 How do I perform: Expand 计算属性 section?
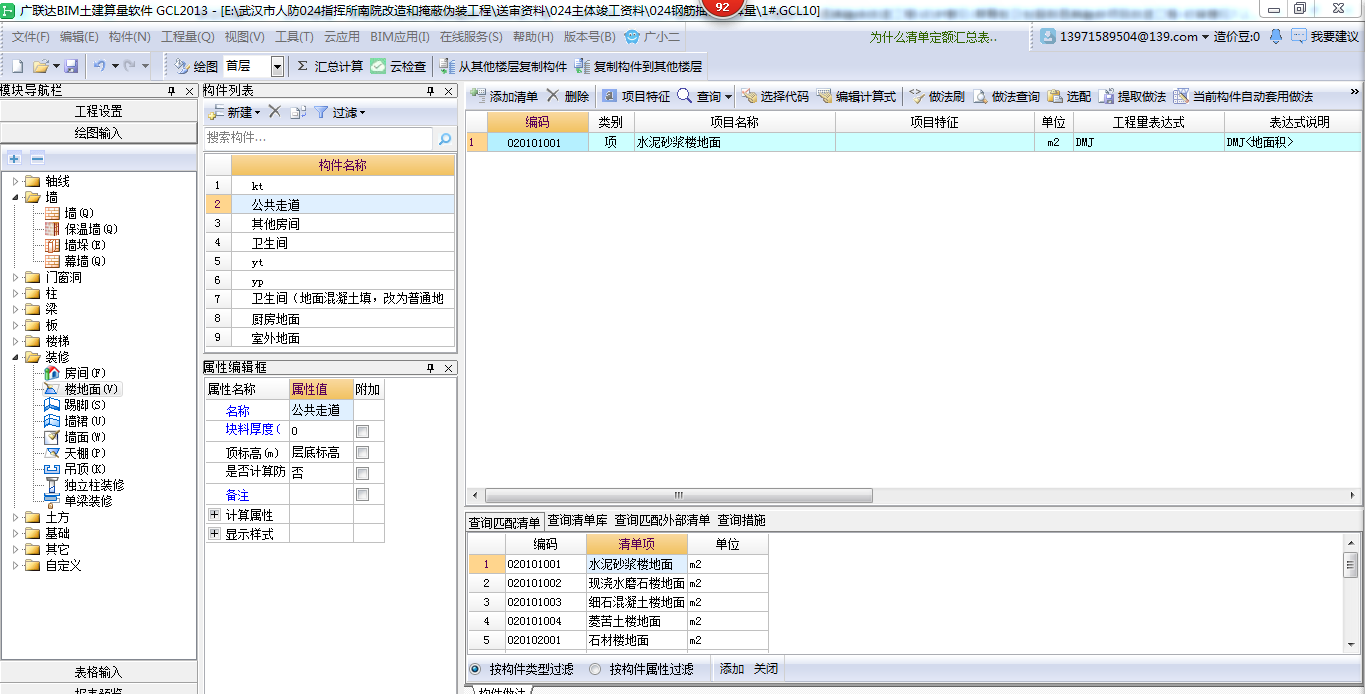(214, 514)
